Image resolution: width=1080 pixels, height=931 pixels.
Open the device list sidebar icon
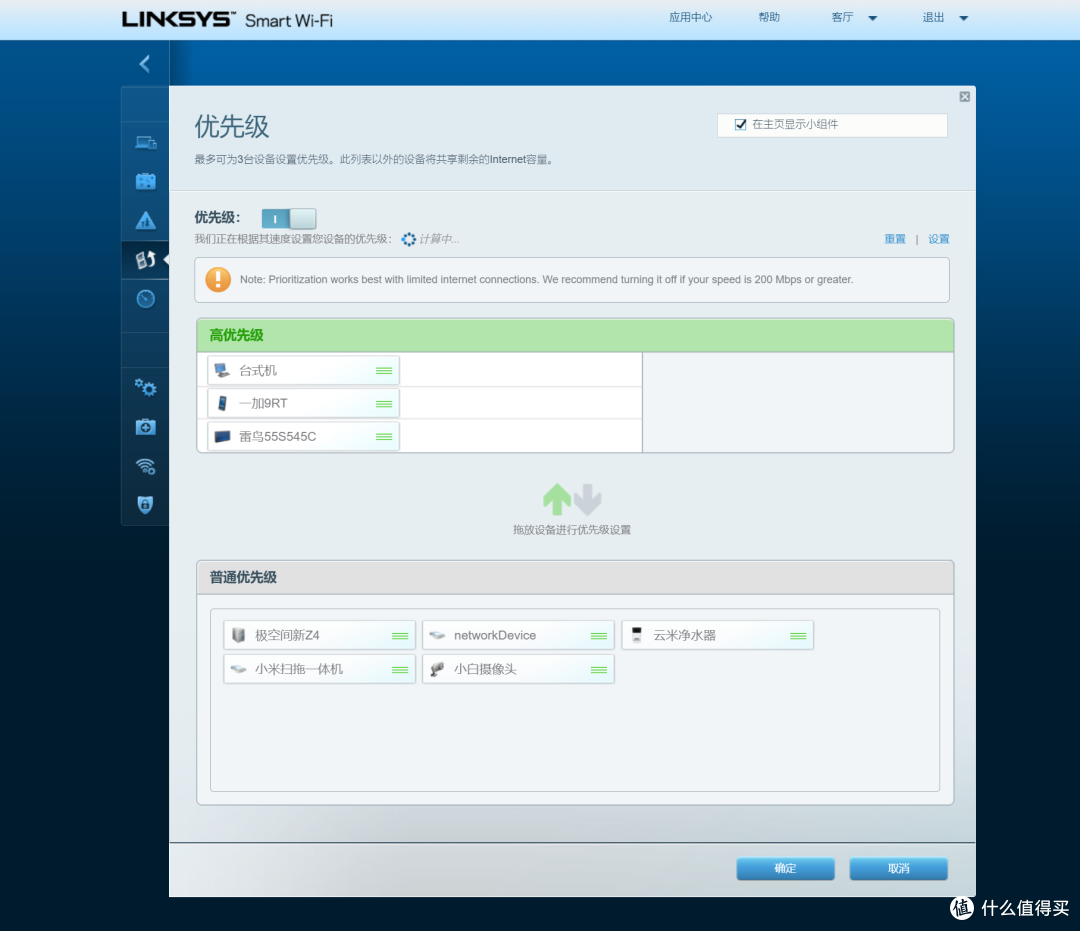[146, 142]
